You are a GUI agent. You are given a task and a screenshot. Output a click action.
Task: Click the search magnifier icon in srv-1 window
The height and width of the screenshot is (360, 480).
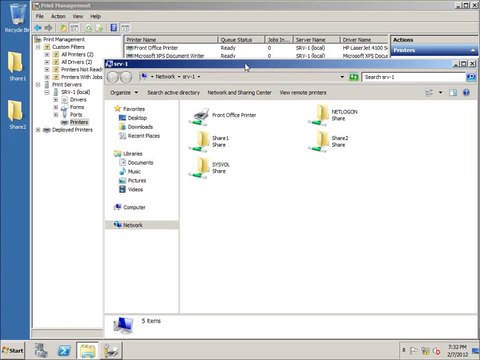(x=471, y=77)
